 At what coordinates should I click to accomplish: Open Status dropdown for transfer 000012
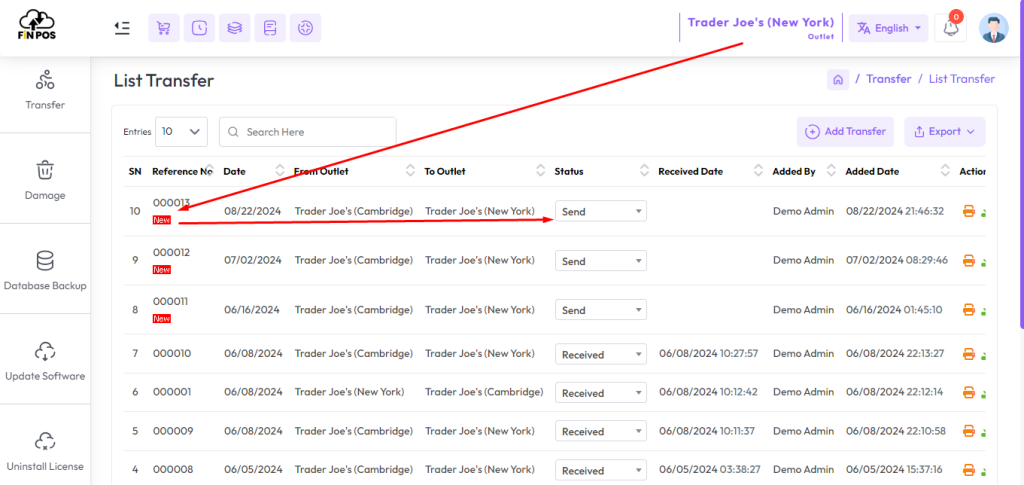(x=601, y=261)
